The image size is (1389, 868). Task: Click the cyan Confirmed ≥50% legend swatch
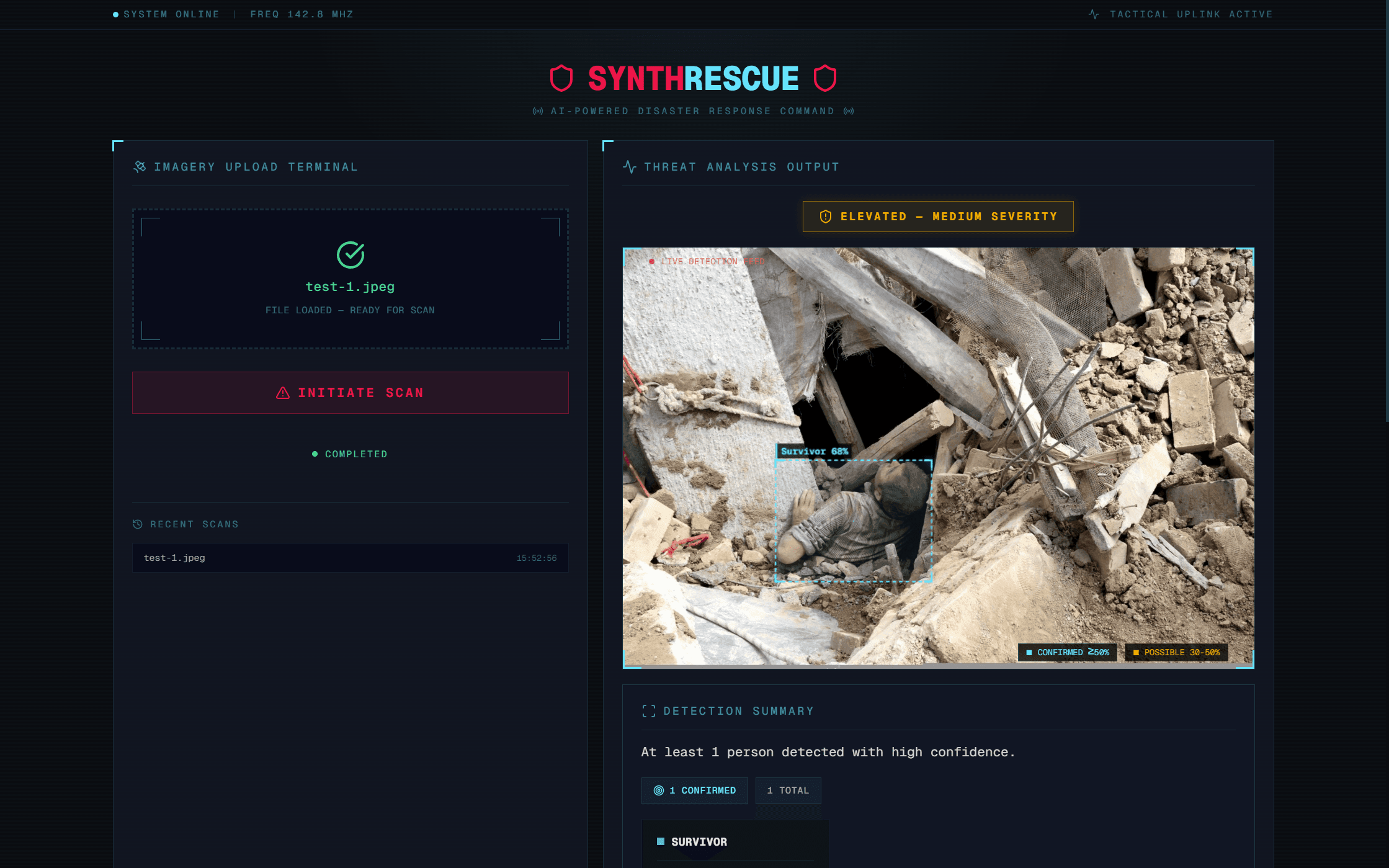tap(1029, 653)
